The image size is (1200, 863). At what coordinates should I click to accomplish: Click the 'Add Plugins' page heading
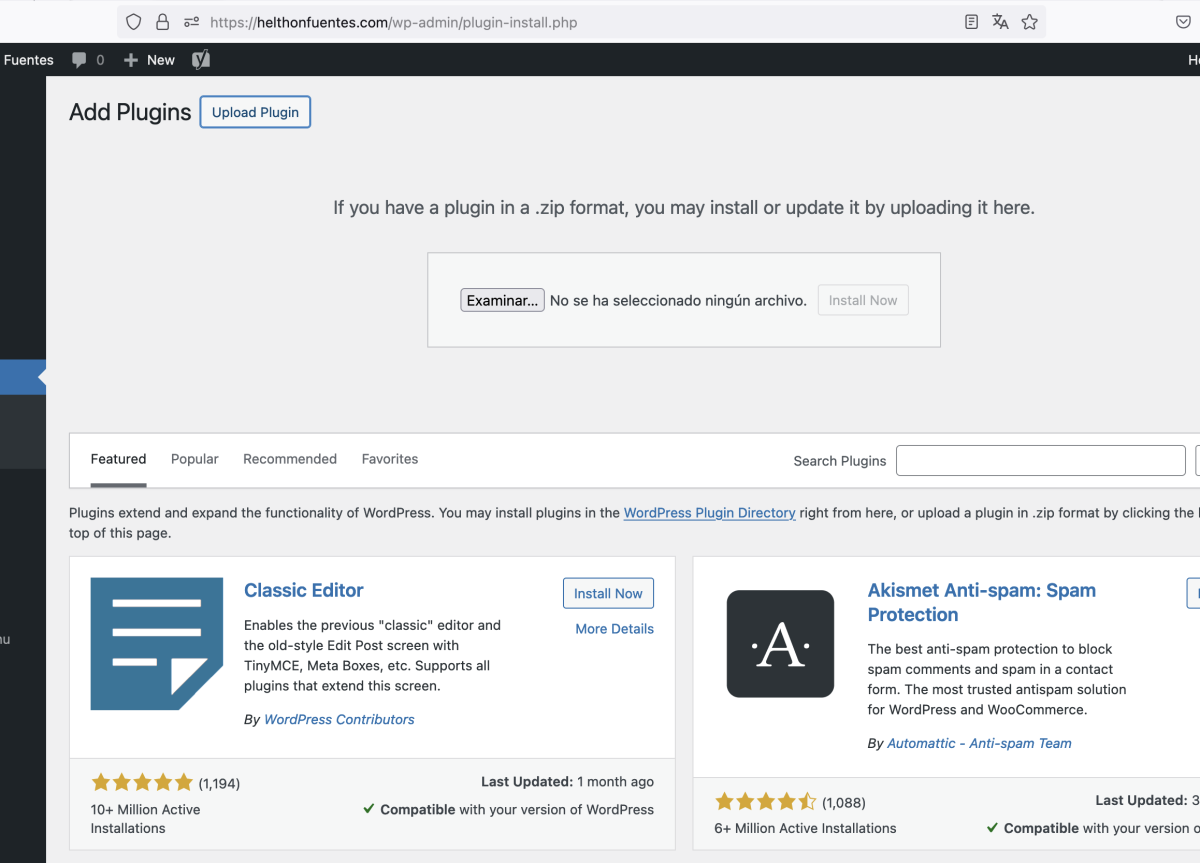pos(130,112)
